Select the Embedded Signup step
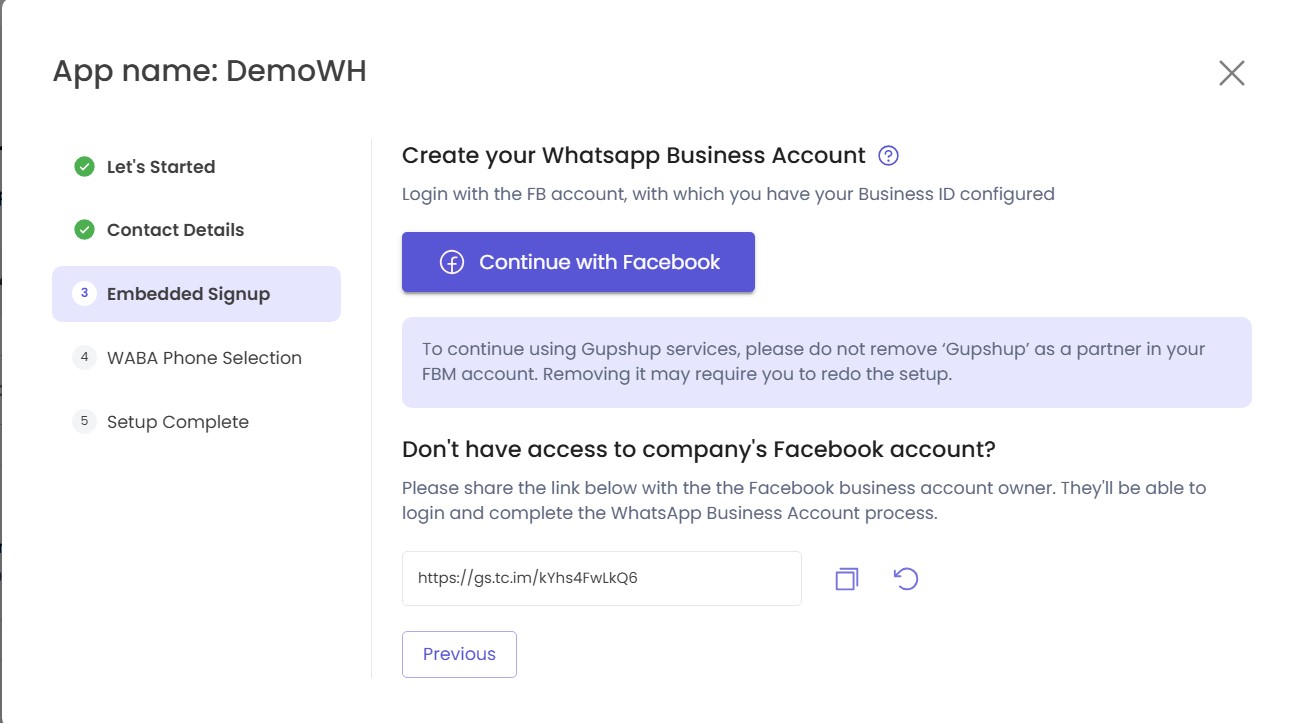Screen dimensions: 1290x723 (x=188, y=294)
